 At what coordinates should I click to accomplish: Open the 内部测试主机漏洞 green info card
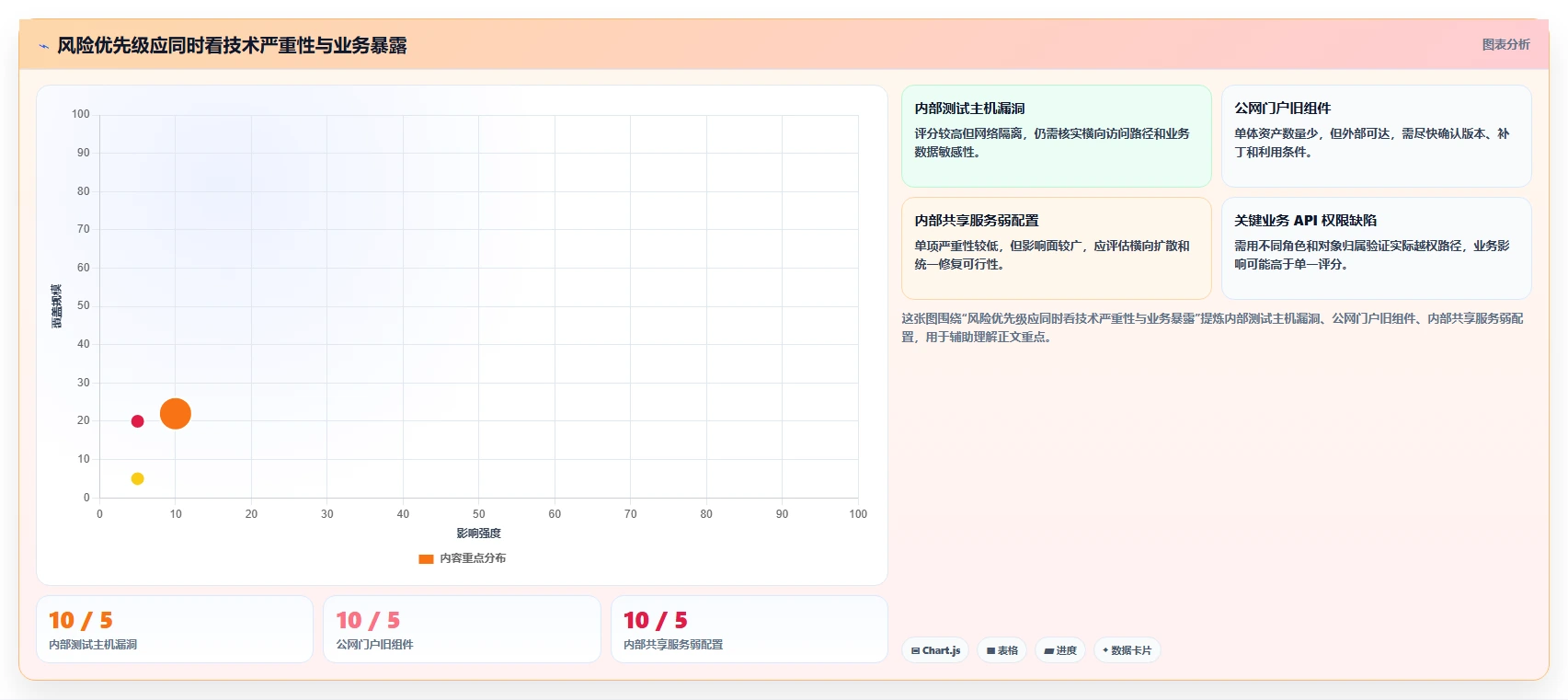point(1057,136)
